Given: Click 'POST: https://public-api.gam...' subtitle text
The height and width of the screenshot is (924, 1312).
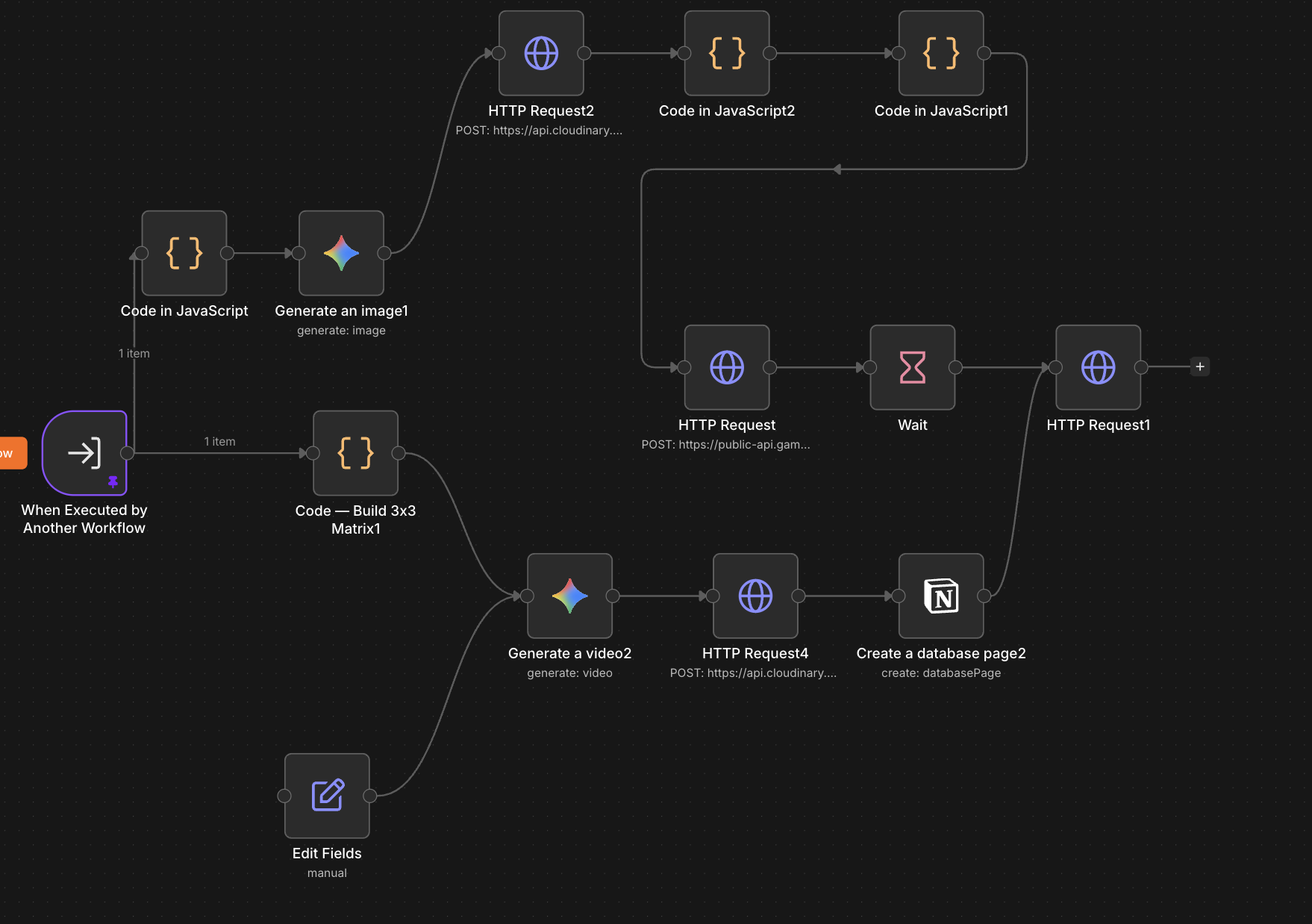Looking at the screenshot, I should pos(725,444).
